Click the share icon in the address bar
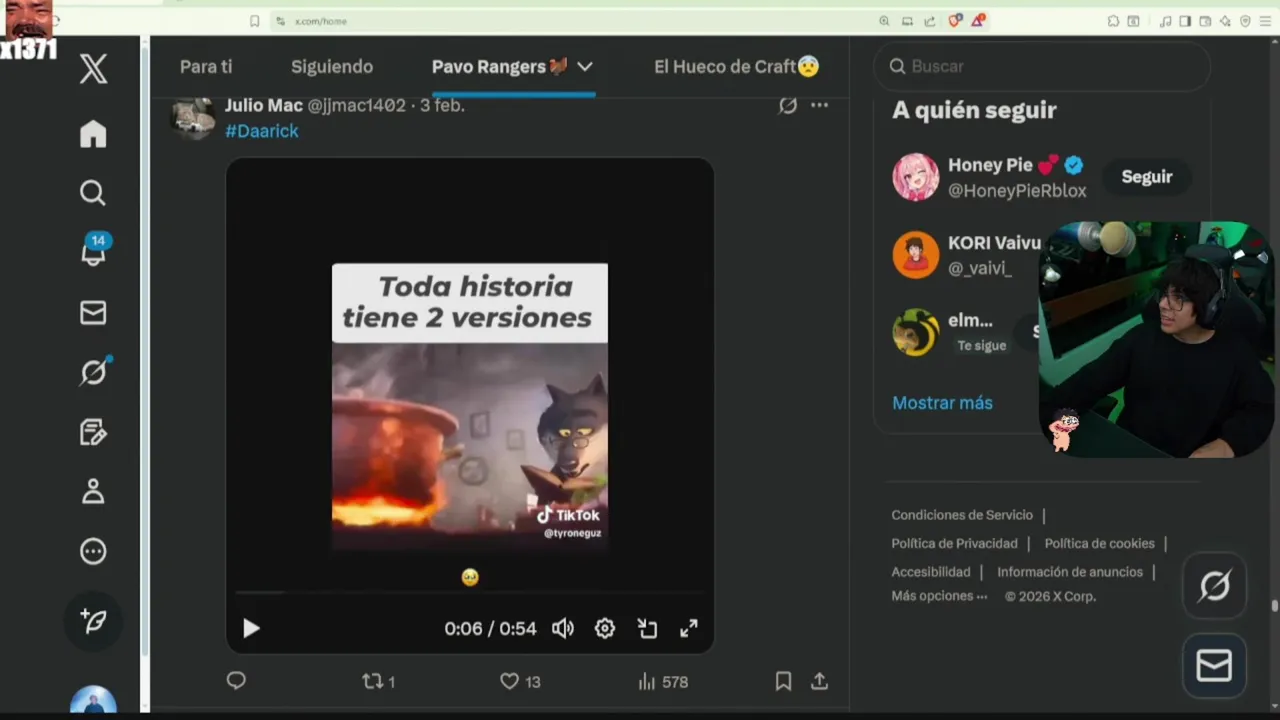This screenshot has width=1280, height=720. (930, 21)
